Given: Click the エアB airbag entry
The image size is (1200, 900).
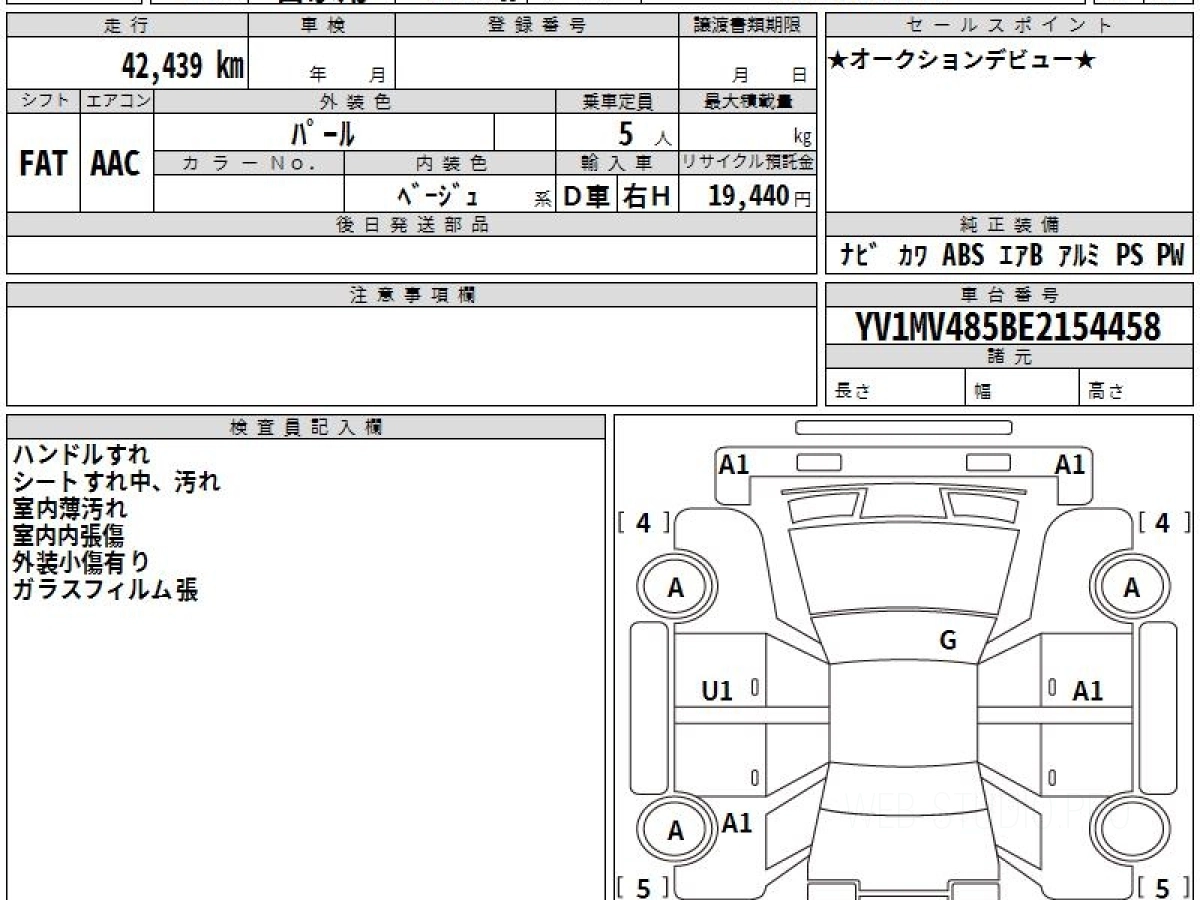Looking at the screenshot, I should click(x=1020, y=255).
